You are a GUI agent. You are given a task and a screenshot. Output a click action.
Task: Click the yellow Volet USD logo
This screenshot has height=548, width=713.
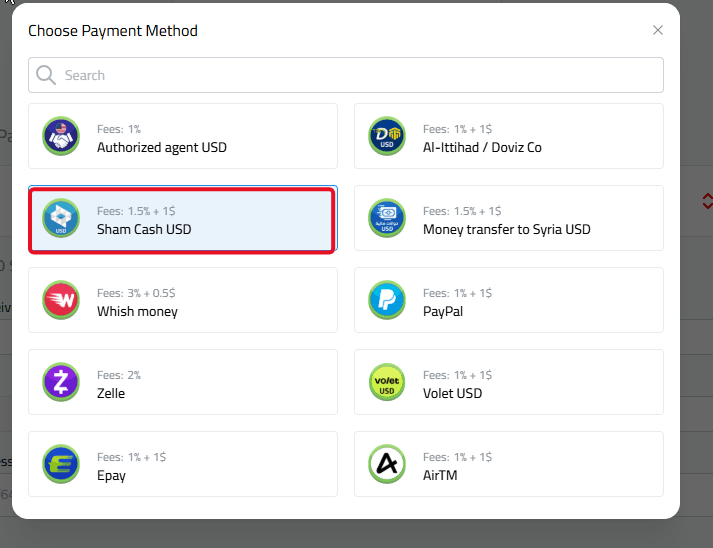tap(387, 382)
